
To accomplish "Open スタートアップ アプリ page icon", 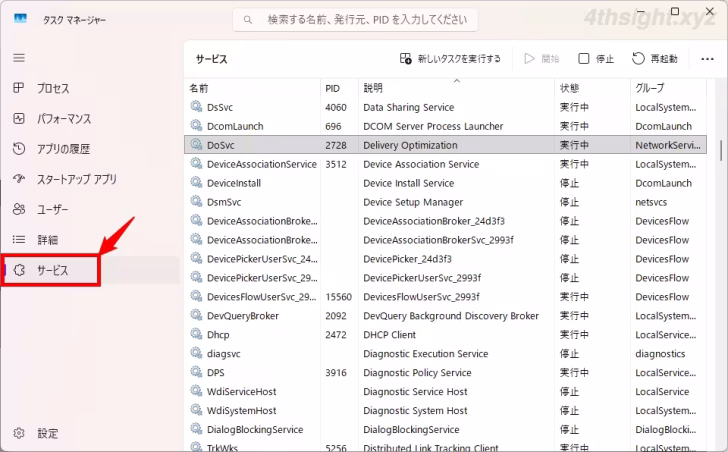I will tap(19, 179).
